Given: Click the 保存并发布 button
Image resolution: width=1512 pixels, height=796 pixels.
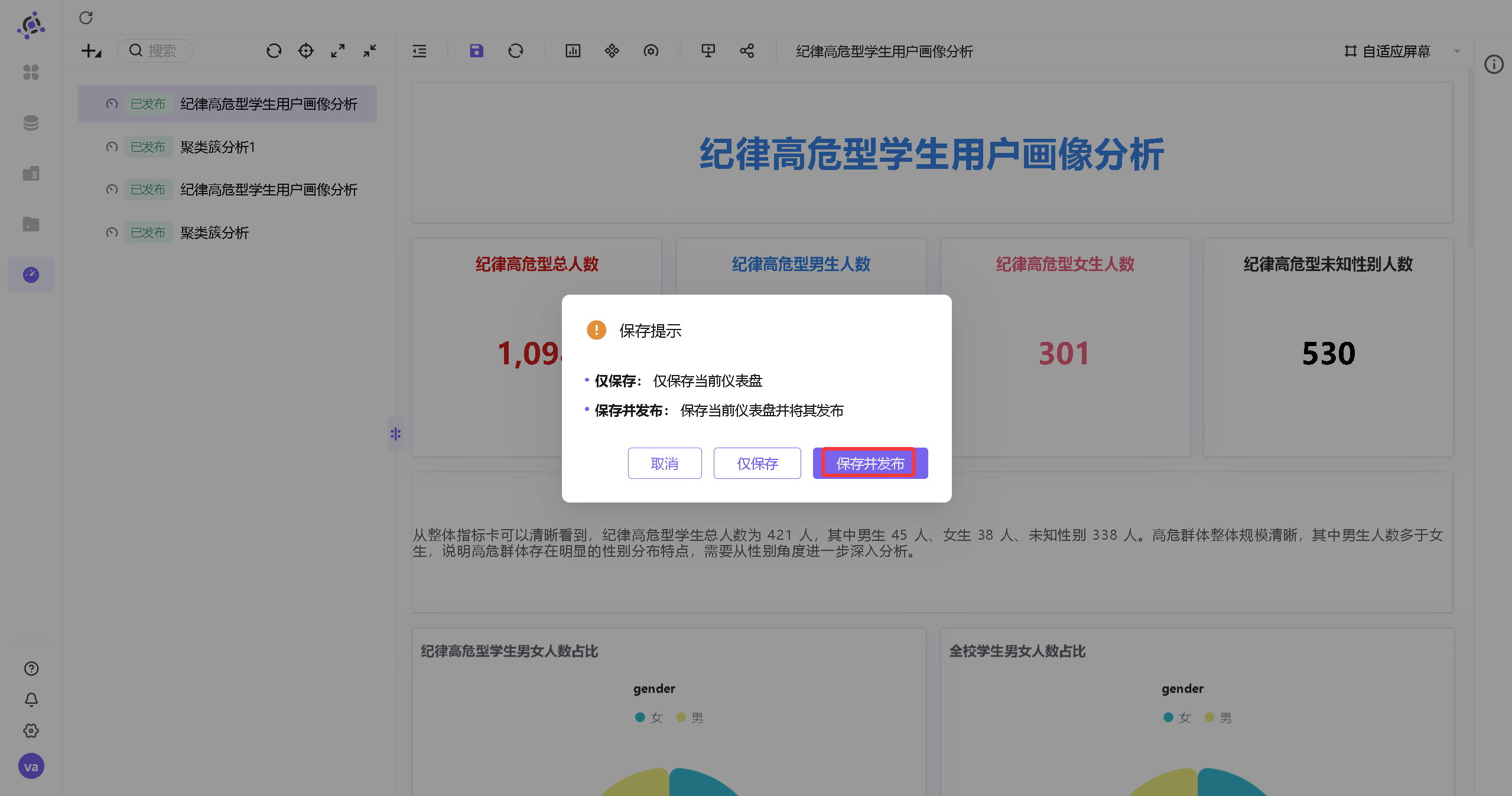Looking at the screenshot, I should [870, 464].
